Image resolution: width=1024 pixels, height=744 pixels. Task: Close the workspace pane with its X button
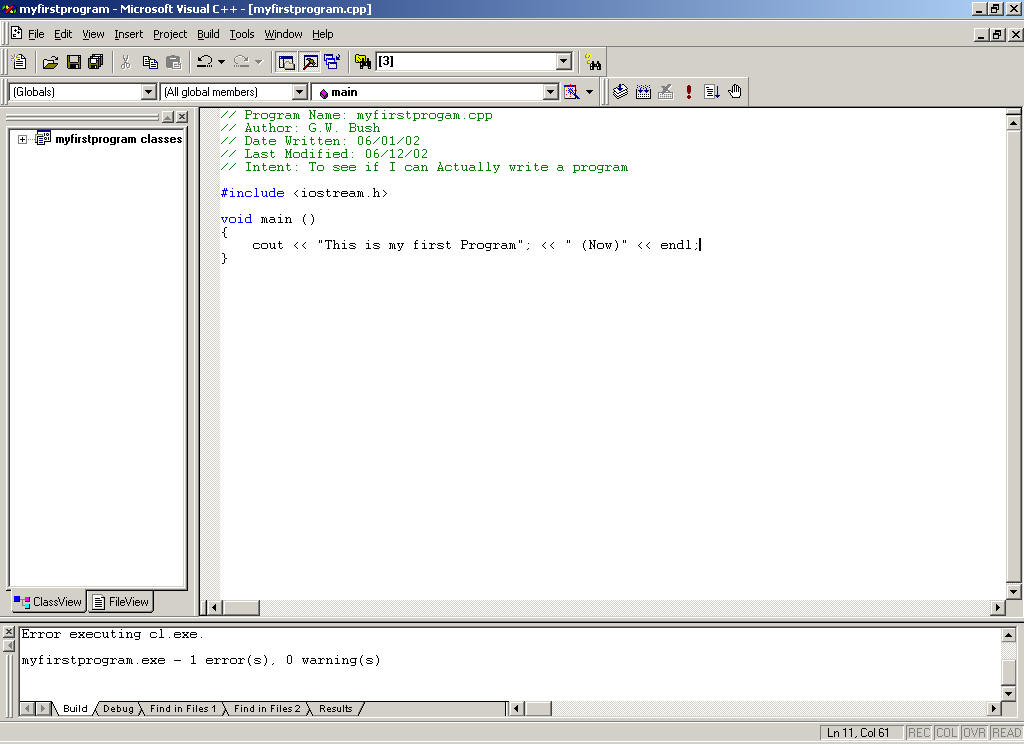tap(182, 117)
